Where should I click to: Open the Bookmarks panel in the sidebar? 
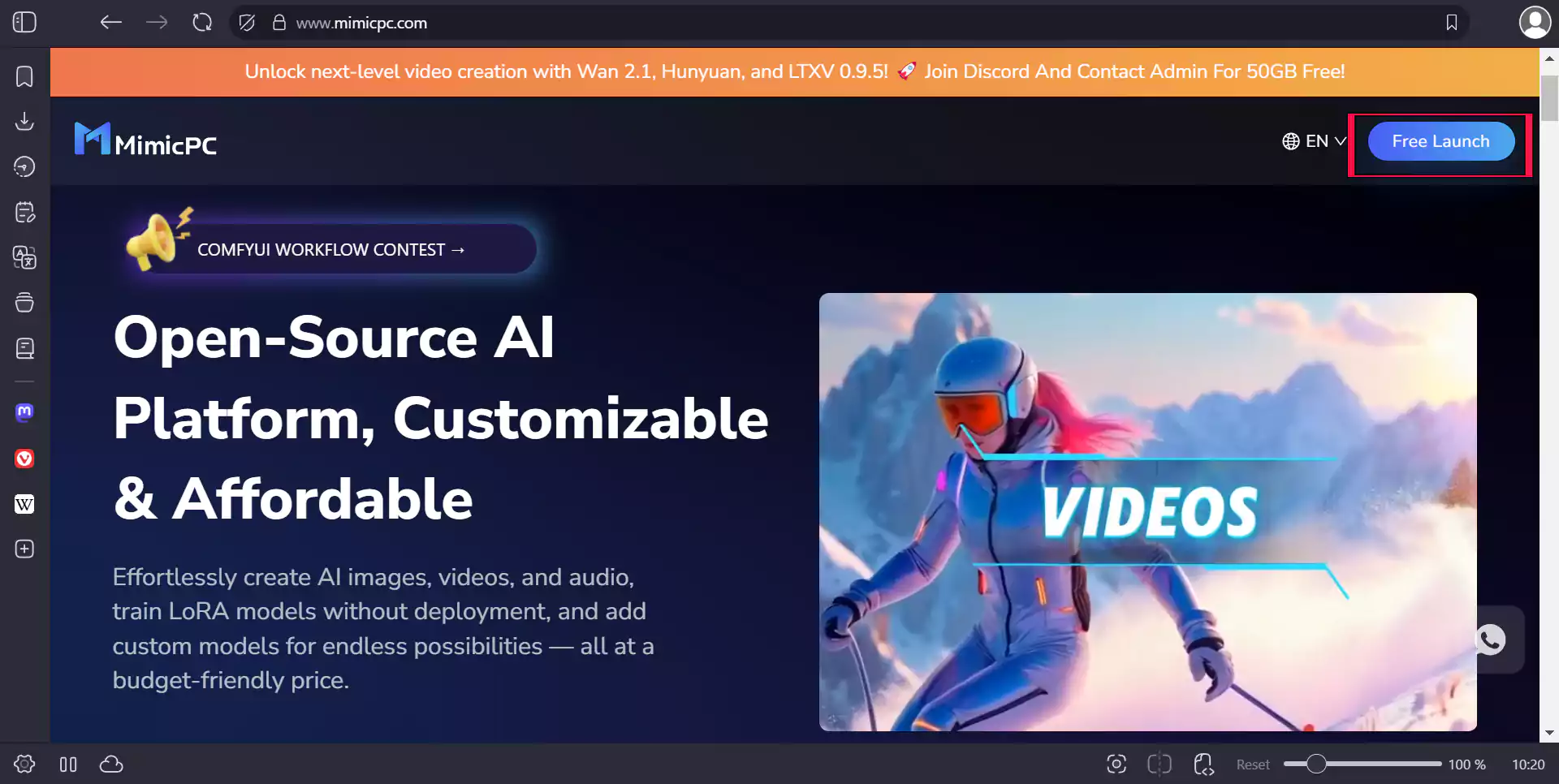24,76
